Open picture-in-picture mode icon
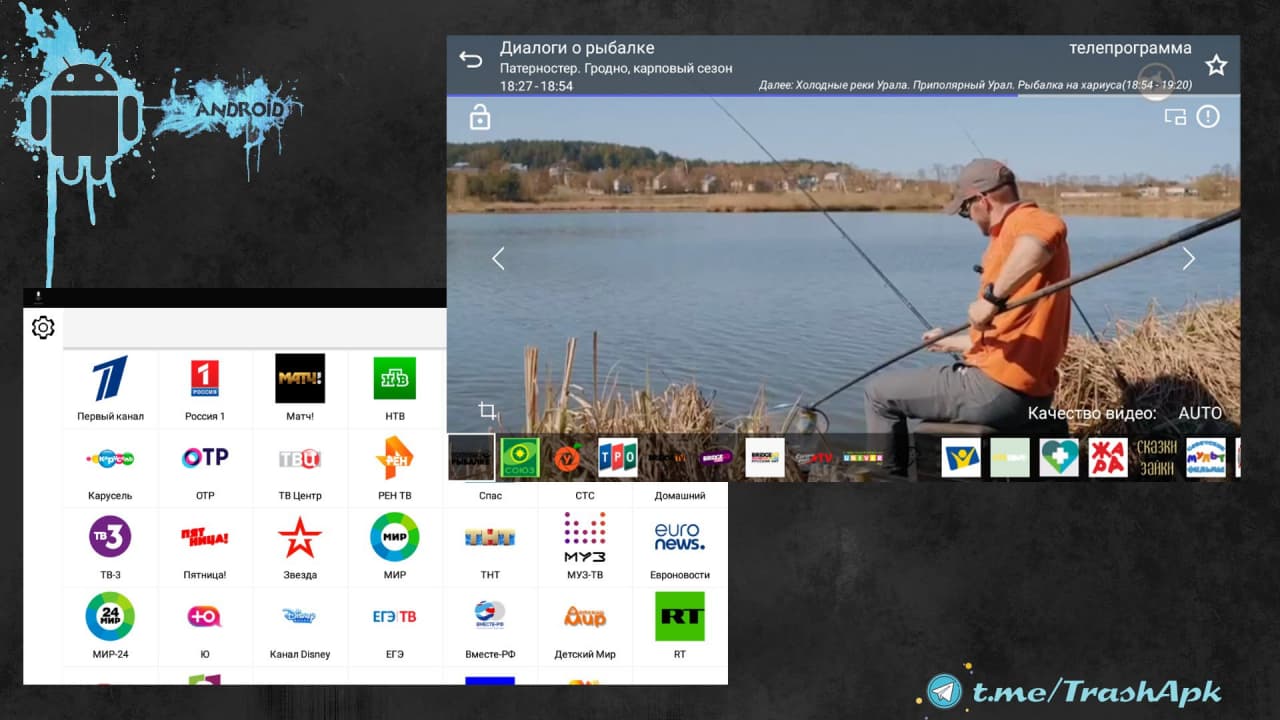 pos(1175,117)
